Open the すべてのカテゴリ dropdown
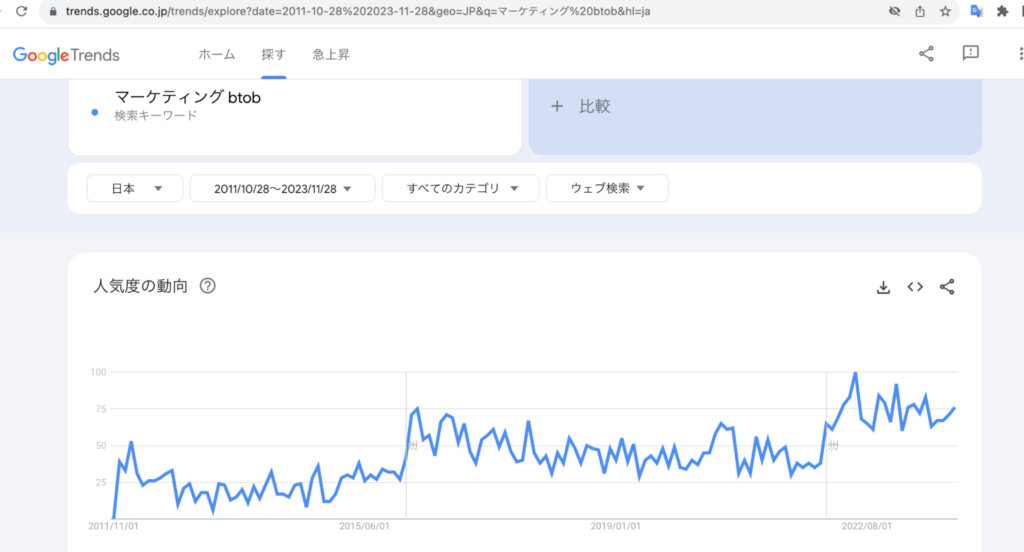The height and width of the screenshot is (552, 1024). [460, 188]
